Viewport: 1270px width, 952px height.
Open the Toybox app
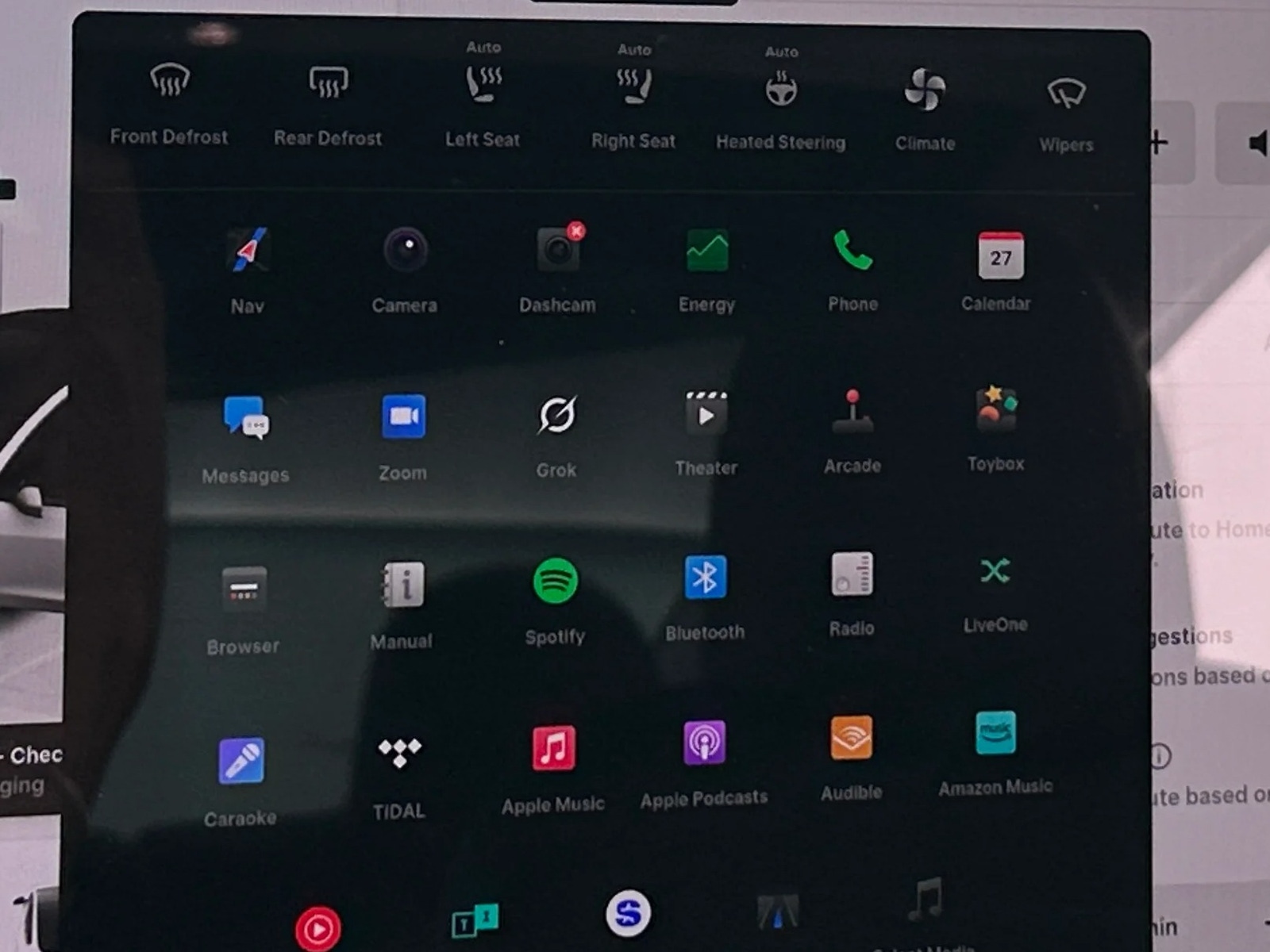point(996,409)
